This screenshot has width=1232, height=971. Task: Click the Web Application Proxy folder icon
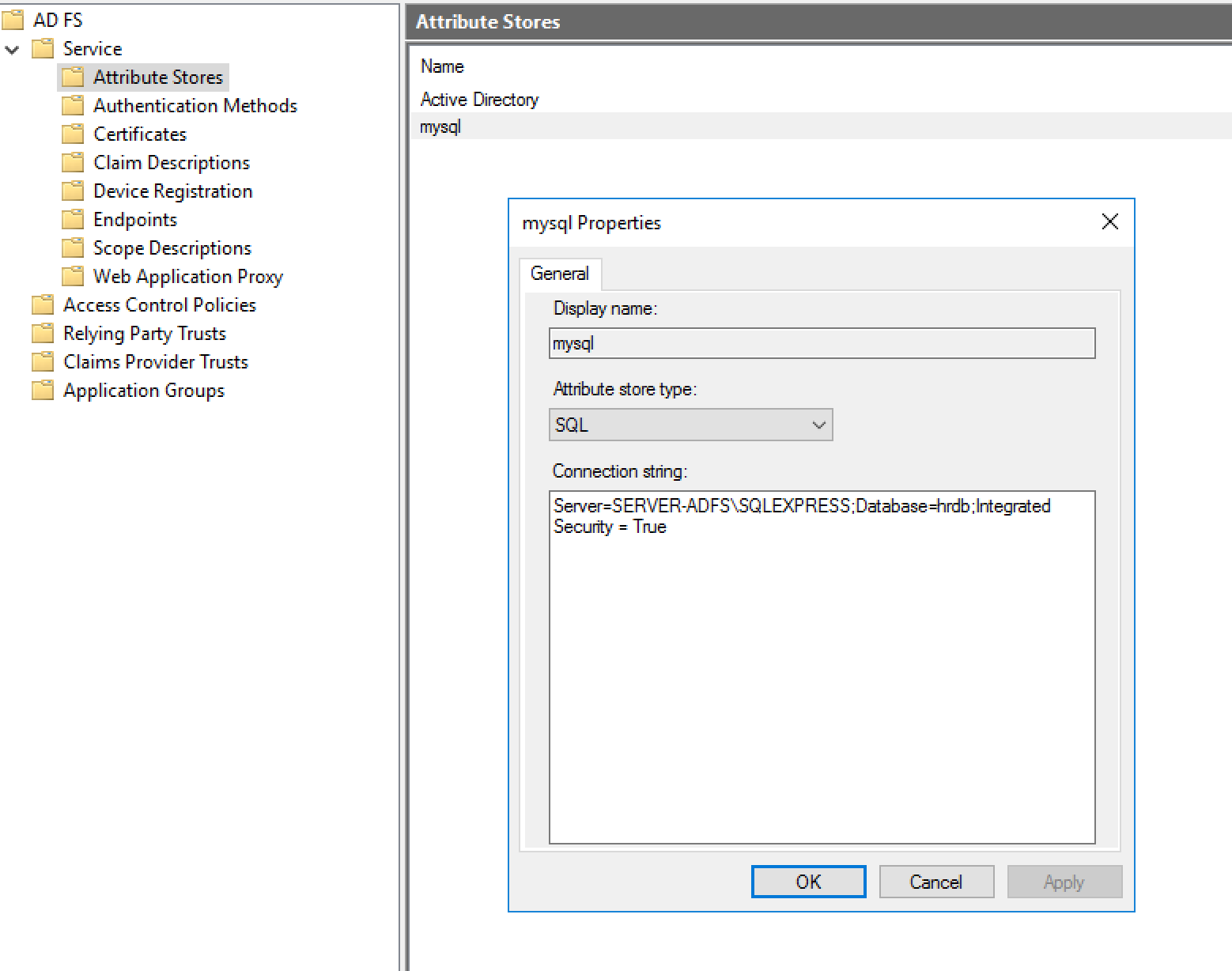coord(73,277)
